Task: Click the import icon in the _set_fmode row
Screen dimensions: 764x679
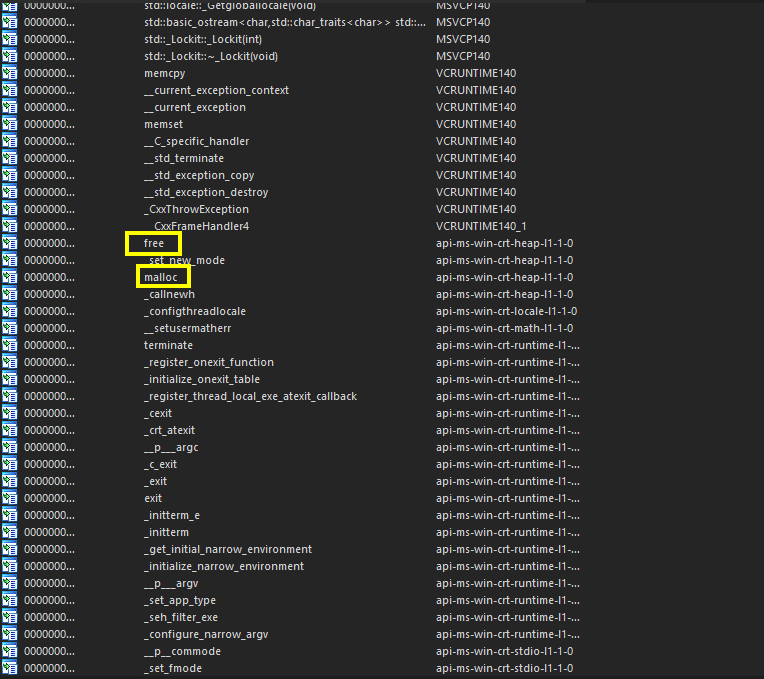Action: [x=10, y=668]
